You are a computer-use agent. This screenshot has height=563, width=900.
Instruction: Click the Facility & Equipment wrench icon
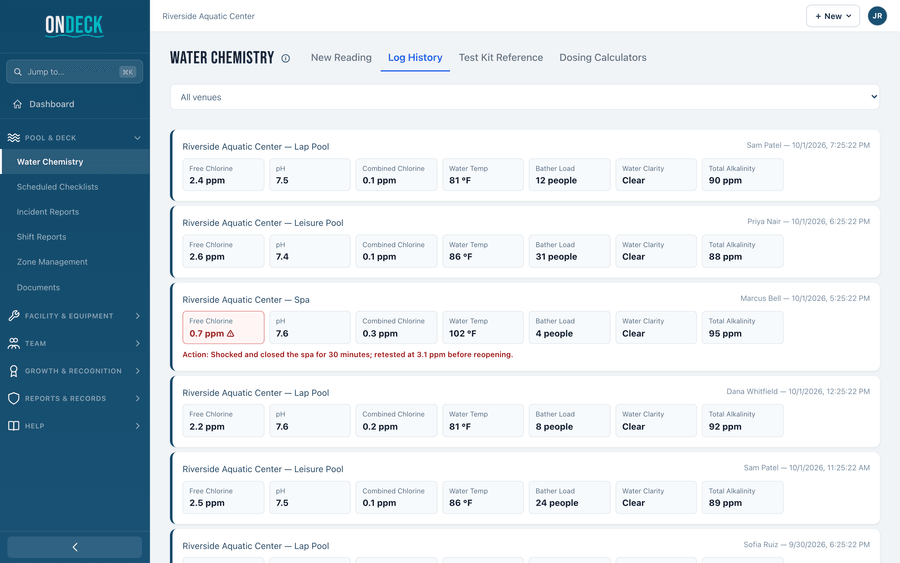[x=14, y=316]
